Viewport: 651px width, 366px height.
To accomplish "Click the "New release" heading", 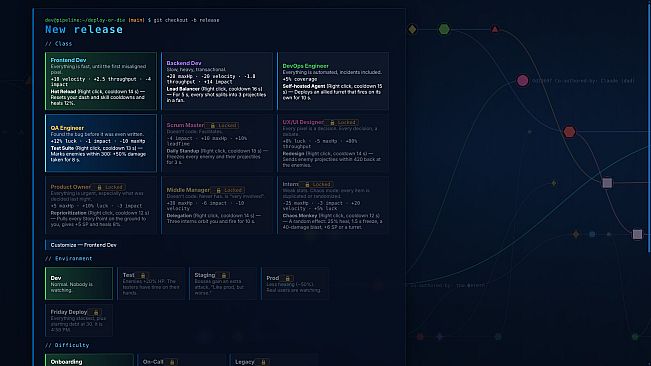I will (84, 29).
